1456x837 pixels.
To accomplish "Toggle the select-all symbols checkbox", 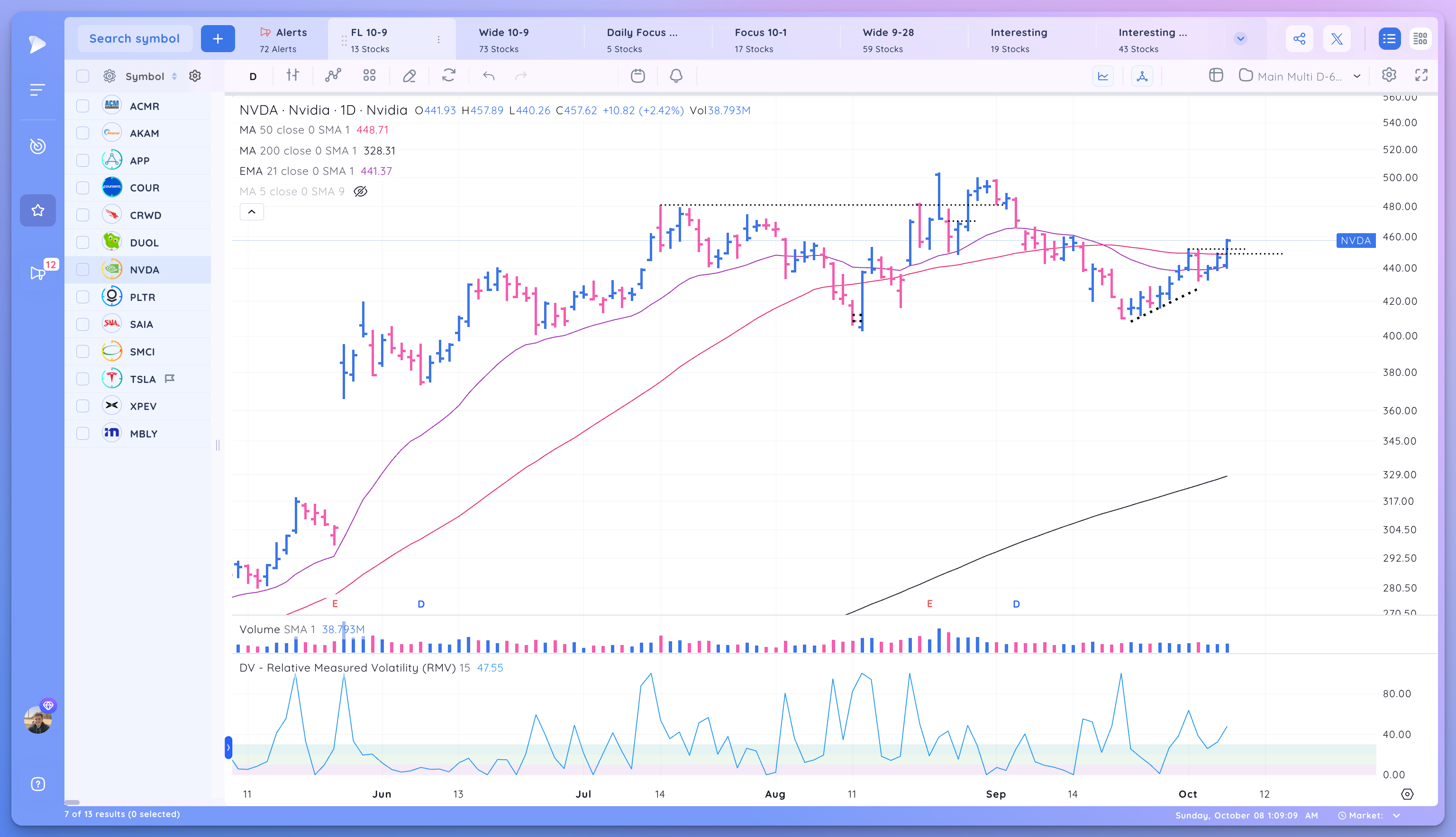I will (x=83, y=76).
